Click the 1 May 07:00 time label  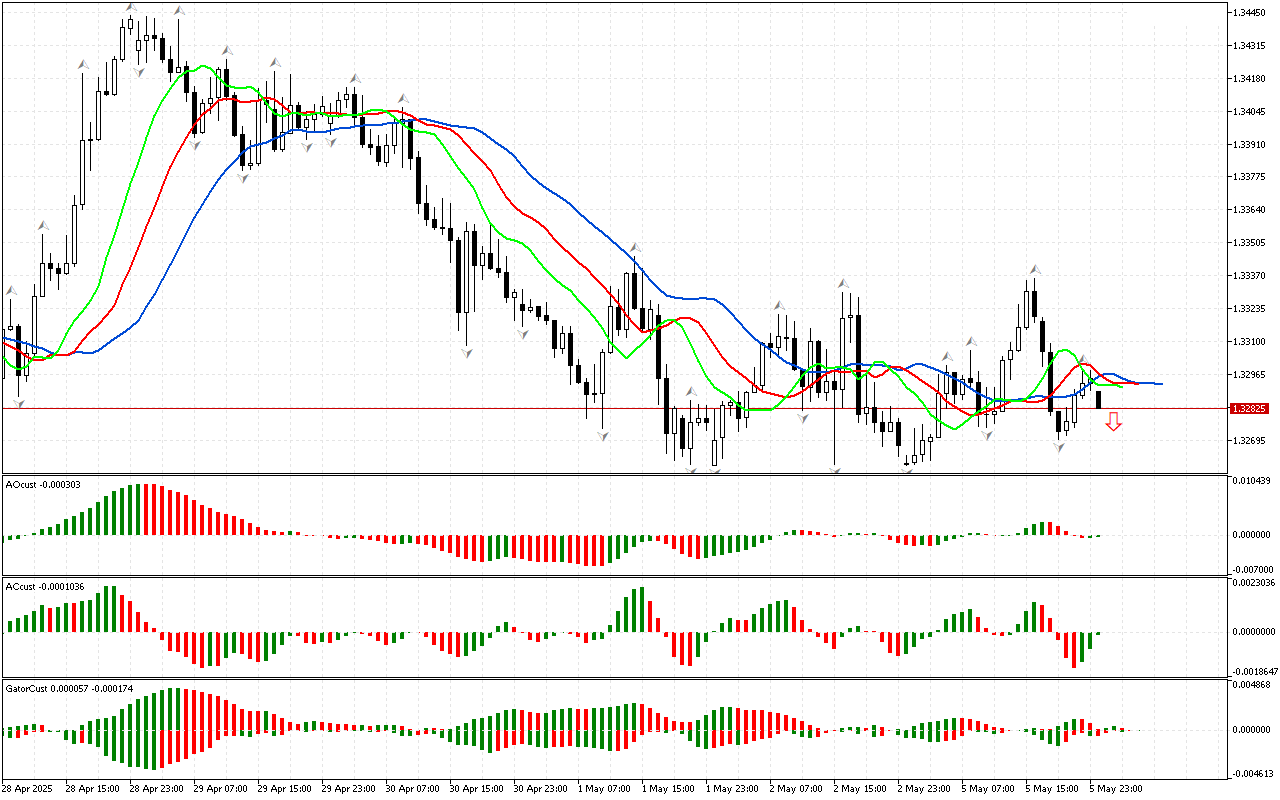602,788
